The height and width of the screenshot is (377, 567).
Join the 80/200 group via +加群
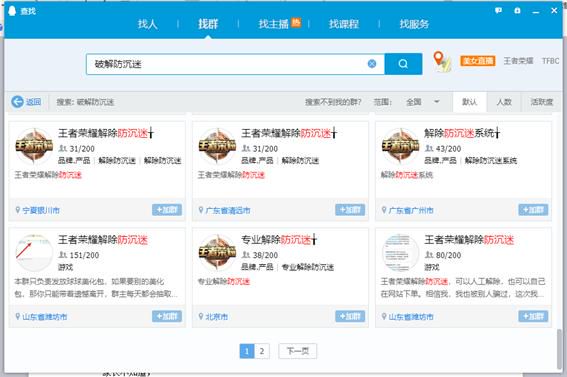[x=533, y=316]
